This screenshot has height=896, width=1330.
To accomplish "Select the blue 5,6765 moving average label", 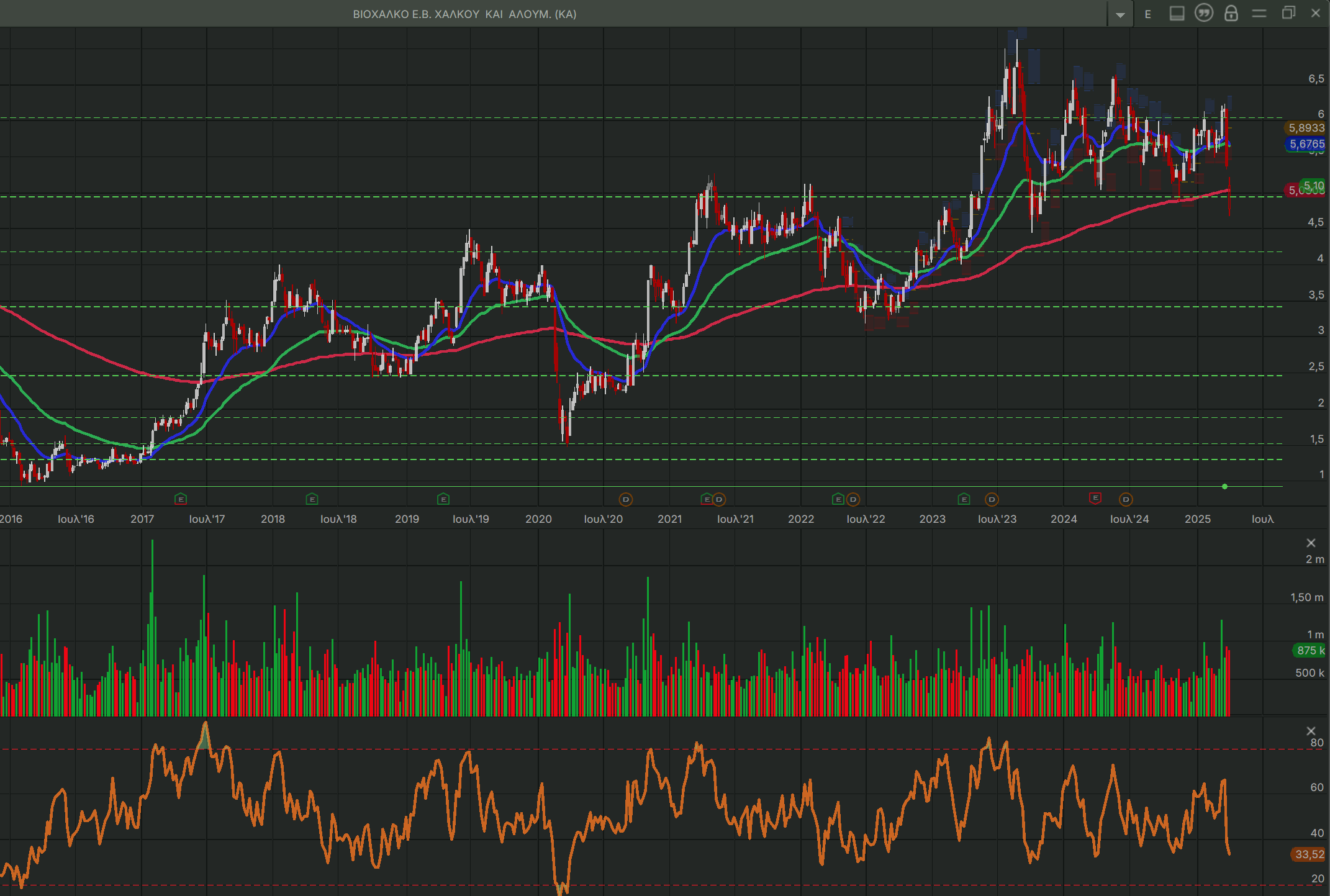I will [1306, 144].
